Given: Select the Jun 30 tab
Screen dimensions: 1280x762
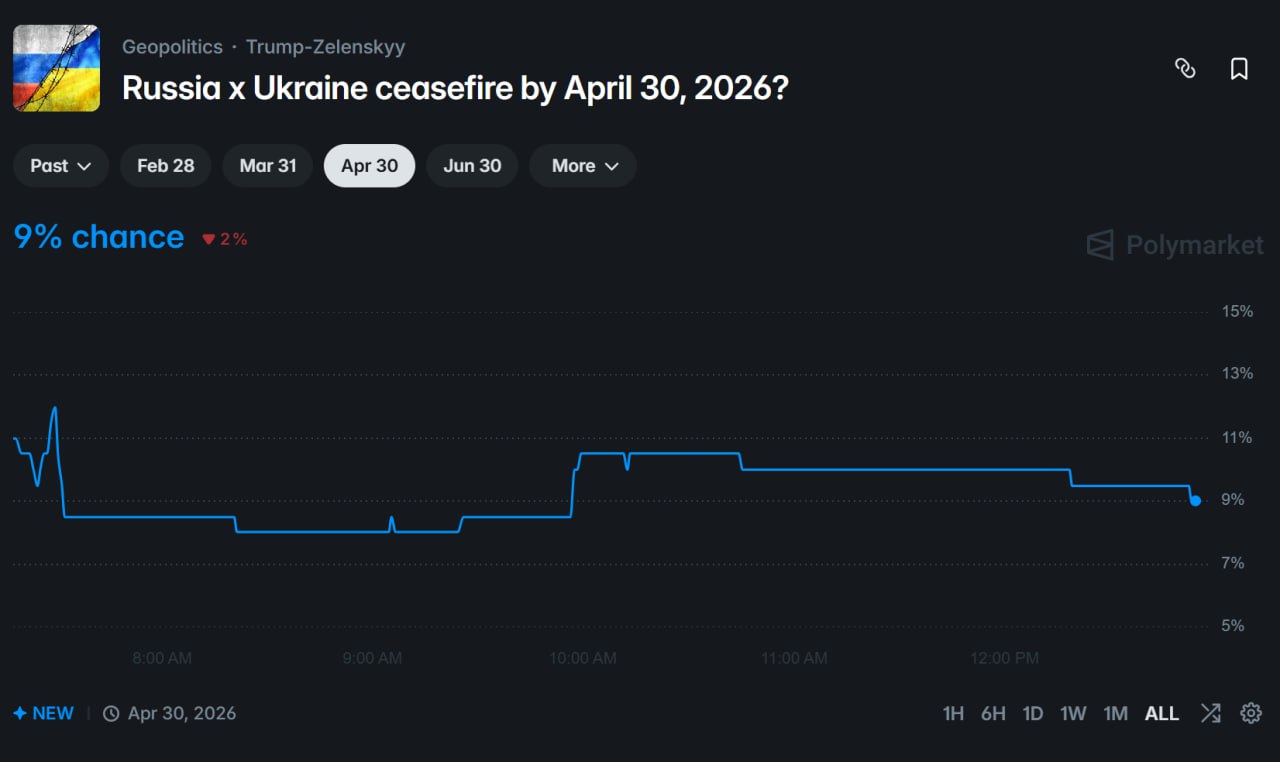Looking at the screenshot, I should click(471, 166).
